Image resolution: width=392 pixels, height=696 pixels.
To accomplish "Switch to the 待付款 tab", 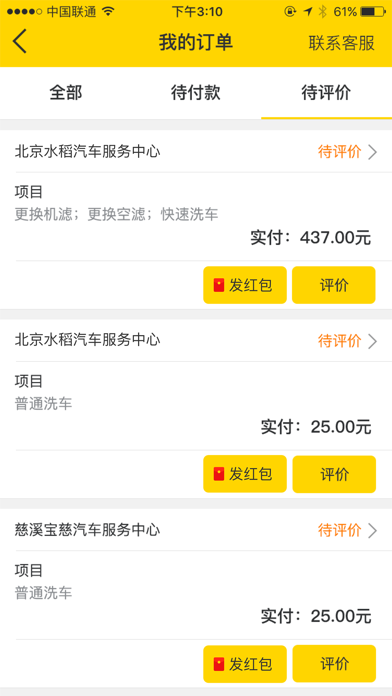I will click(196, 93).
